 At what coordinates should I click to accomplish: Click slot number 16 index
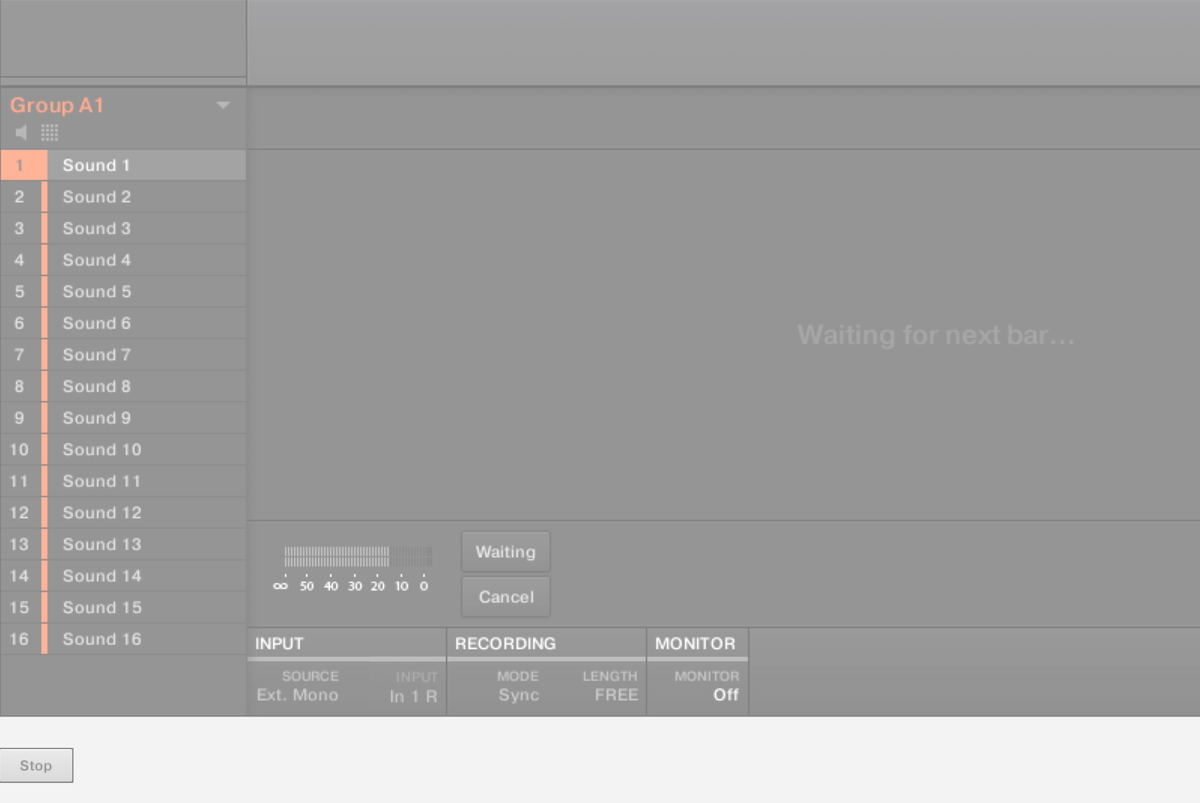[19, 639]
